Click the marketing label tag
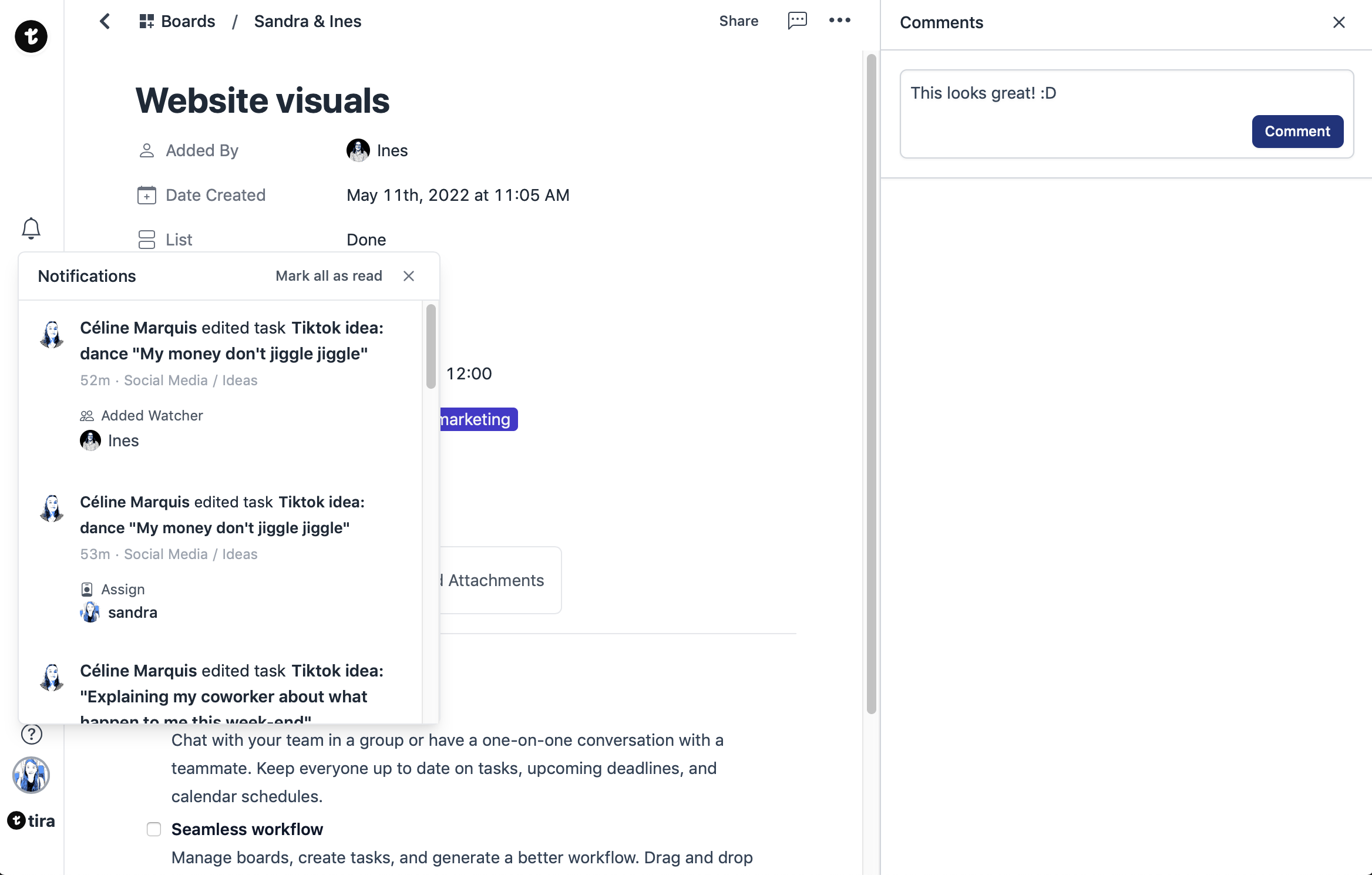This screenshot has height=875, width=1372. coord(477,419)
